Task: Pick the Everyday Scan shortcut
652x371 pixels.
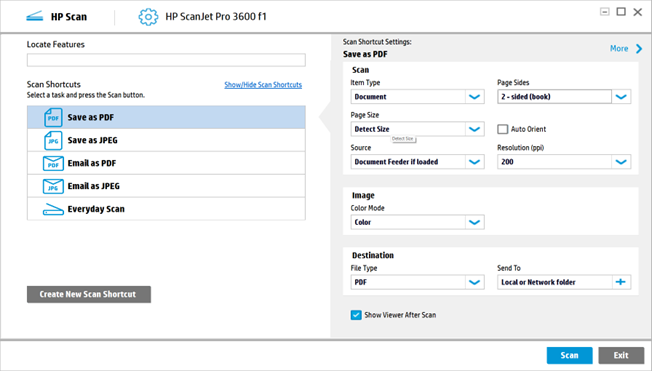Action: (166, 209)
